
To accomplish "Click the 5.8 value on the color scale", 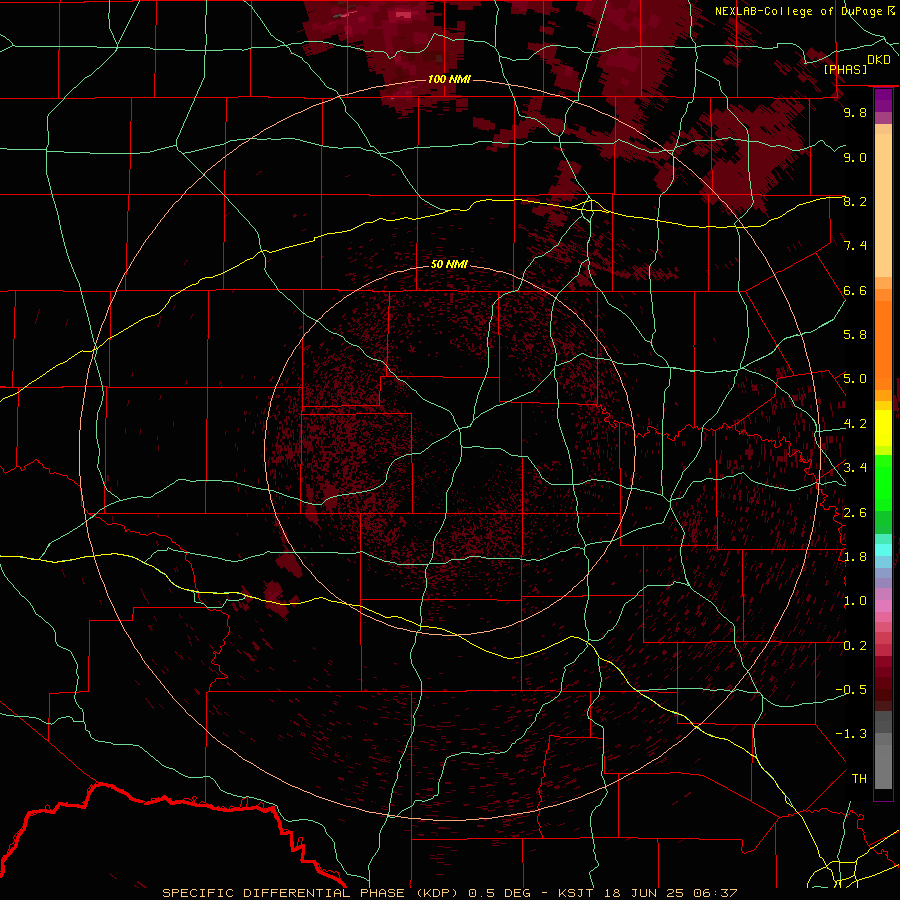I will pyautogui.click(x=855, y=335).
